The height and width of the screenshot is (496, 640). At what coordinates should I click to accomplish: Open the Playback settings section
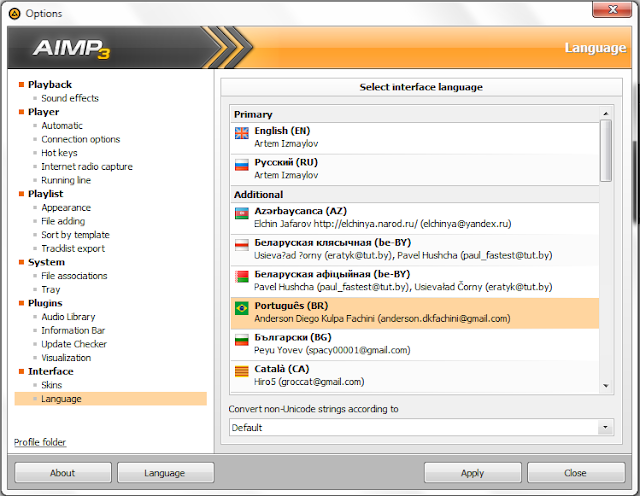pos(50,85)
